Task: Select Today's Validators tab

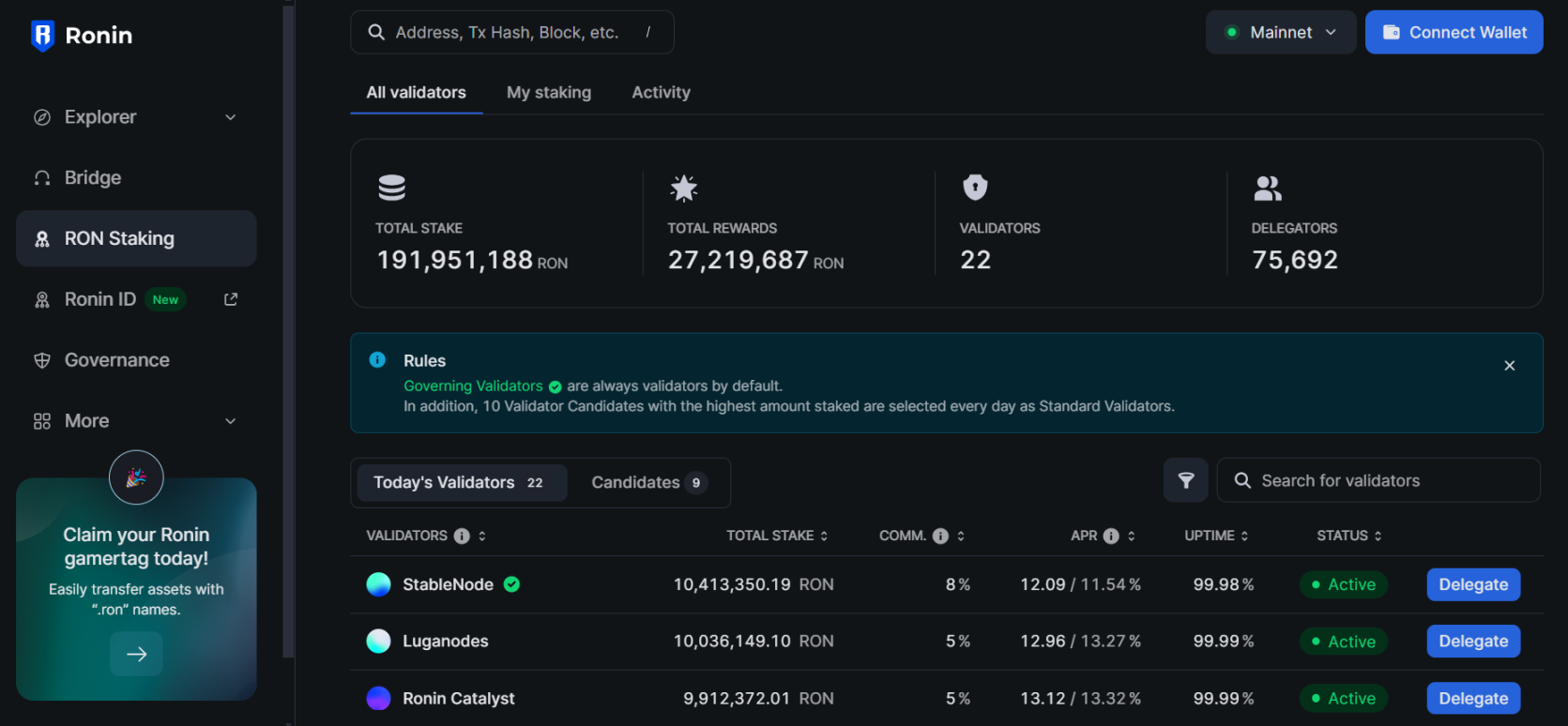Action: coord(462,482)
